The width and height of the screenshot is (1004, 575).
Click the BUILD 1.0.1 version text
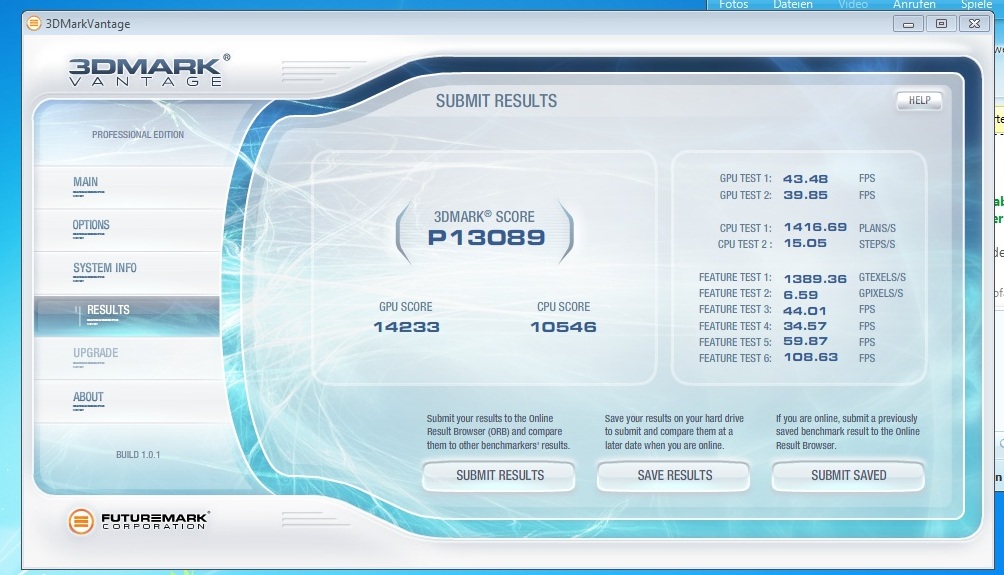(138, 455)
